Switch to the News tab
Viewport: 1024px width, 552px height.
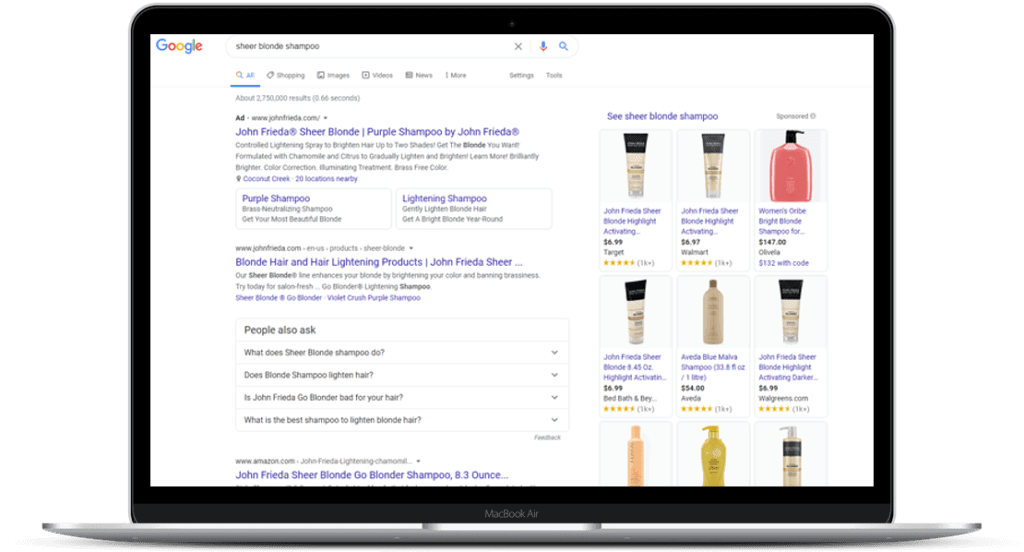point(419,75)
